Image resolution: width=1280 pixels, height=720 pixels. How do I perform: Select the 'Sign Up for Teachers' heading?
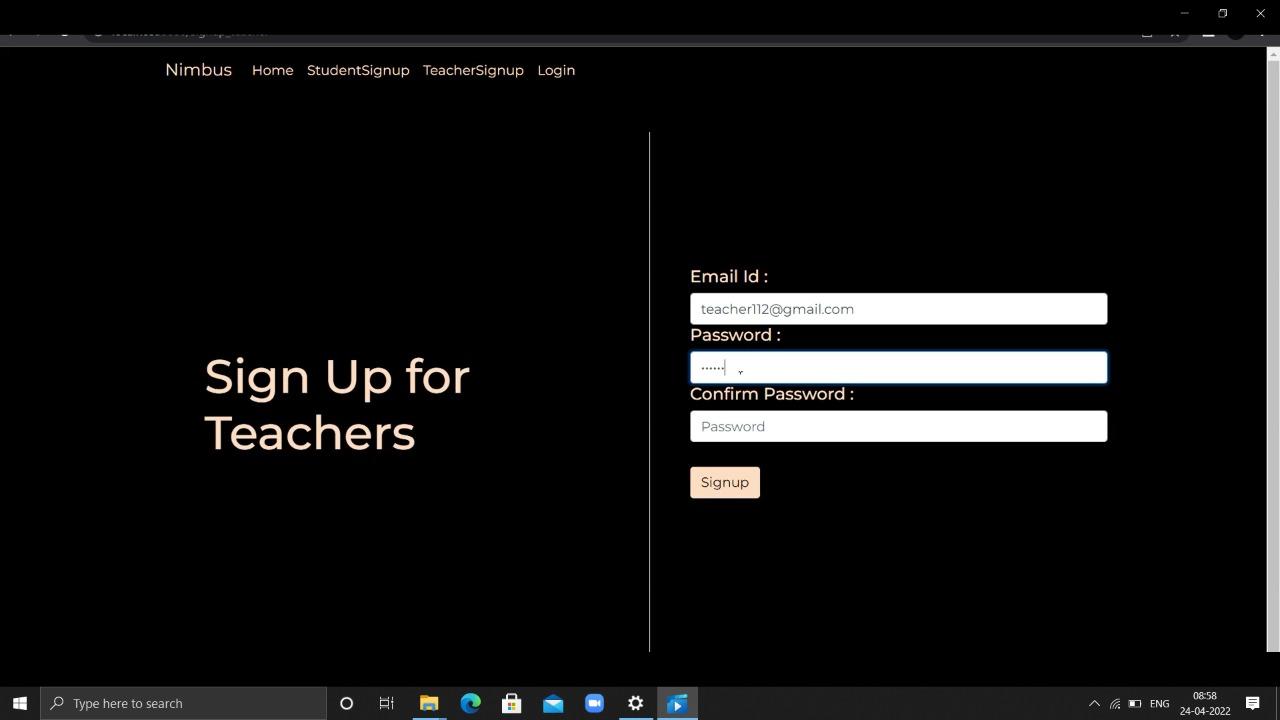click(337, 405)
